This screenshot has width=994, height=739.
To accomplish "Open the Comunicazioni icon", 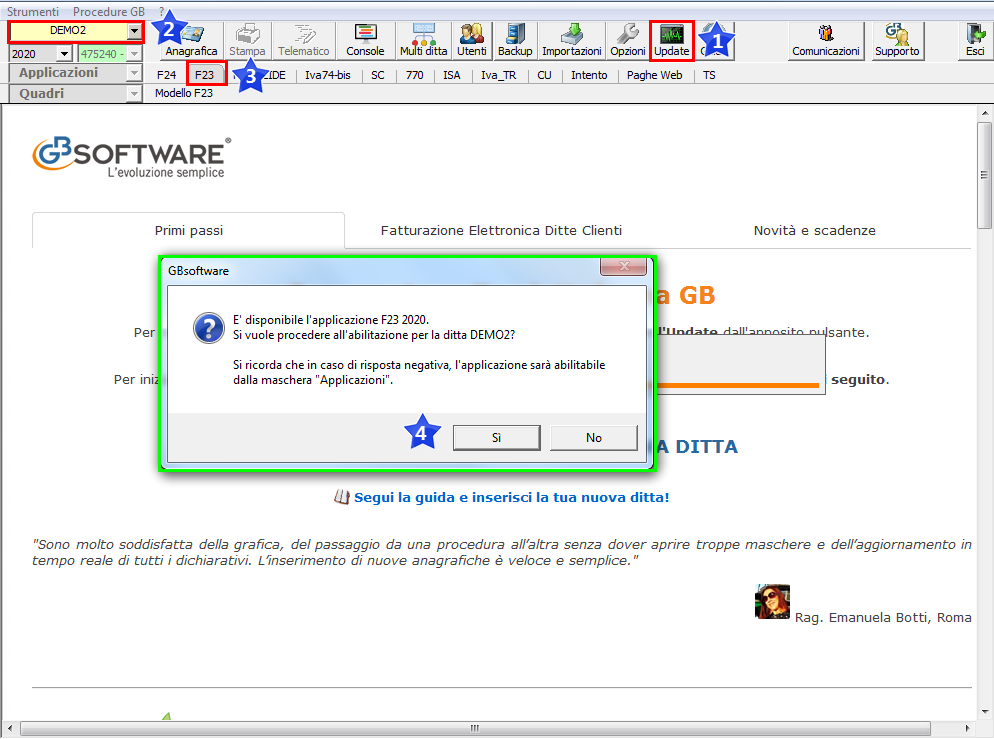I will (x=825, y=41).
